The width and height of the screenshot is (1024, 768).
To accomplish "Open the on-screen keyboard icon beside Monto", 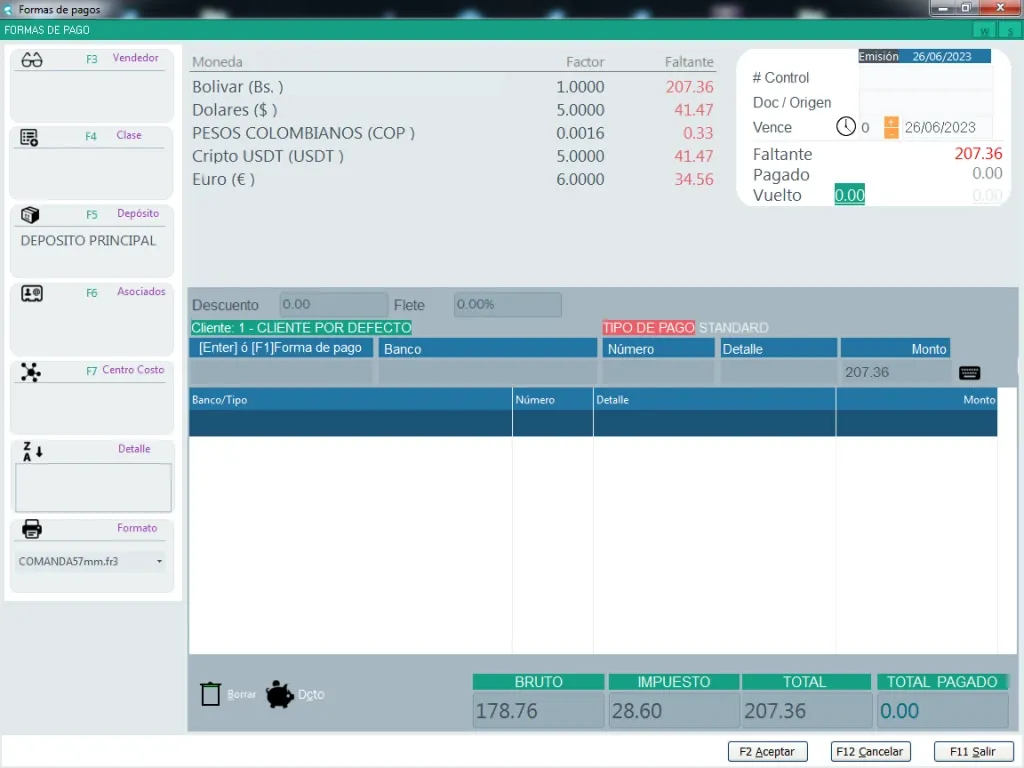I will [x=969, y=373].
